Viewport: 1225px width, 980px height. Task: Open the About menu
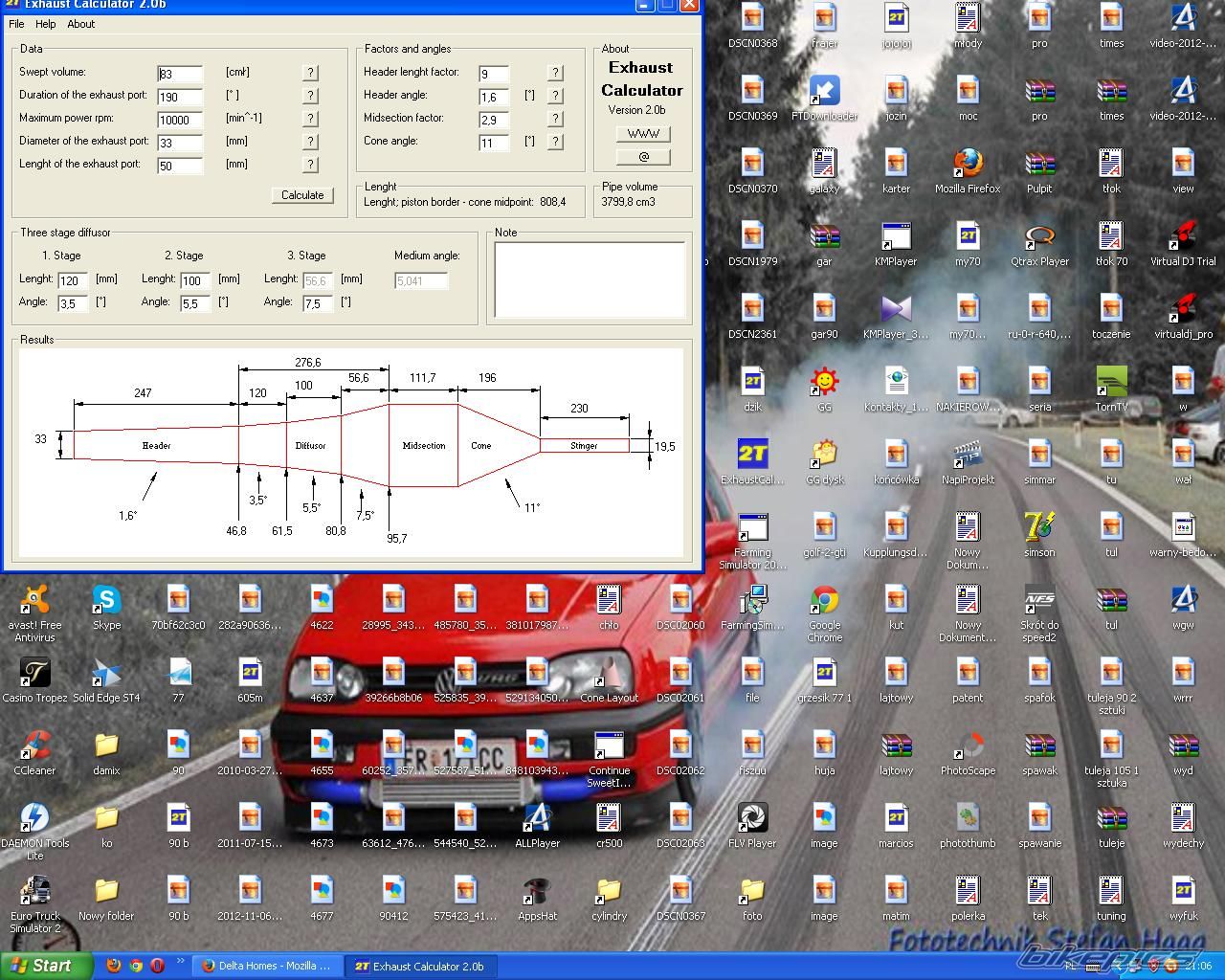pos(80,24)
